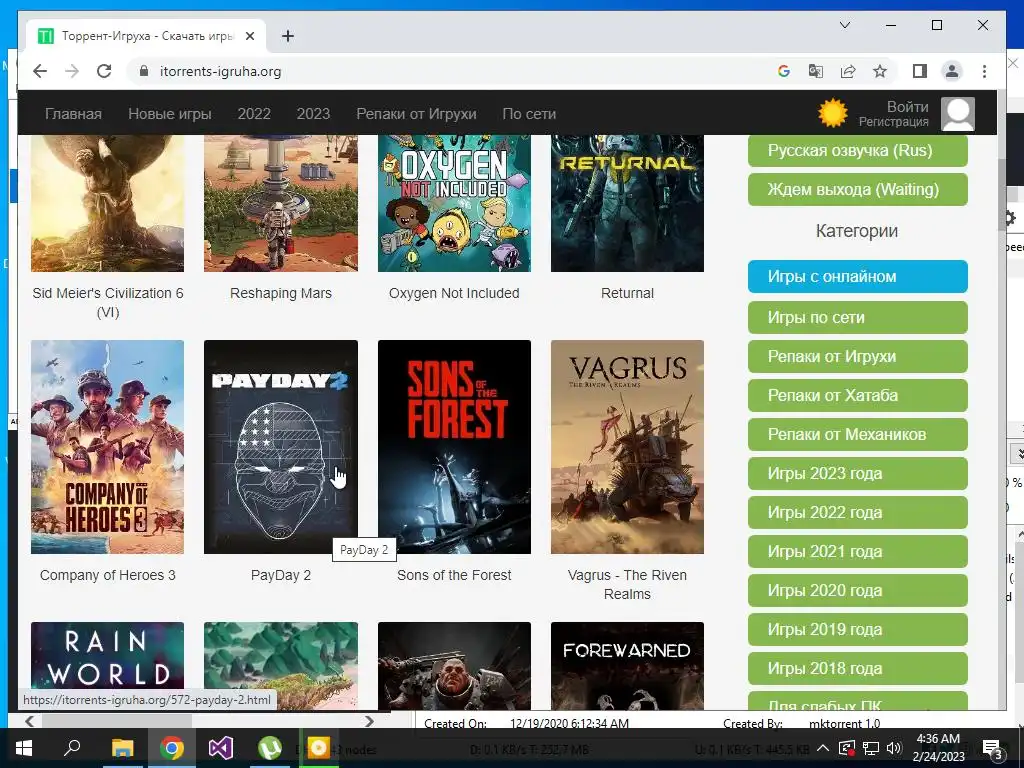Open the Sons of the Forest cover
The height and width of the screenshot is (768, 1024).
click(x=454, y=447)
